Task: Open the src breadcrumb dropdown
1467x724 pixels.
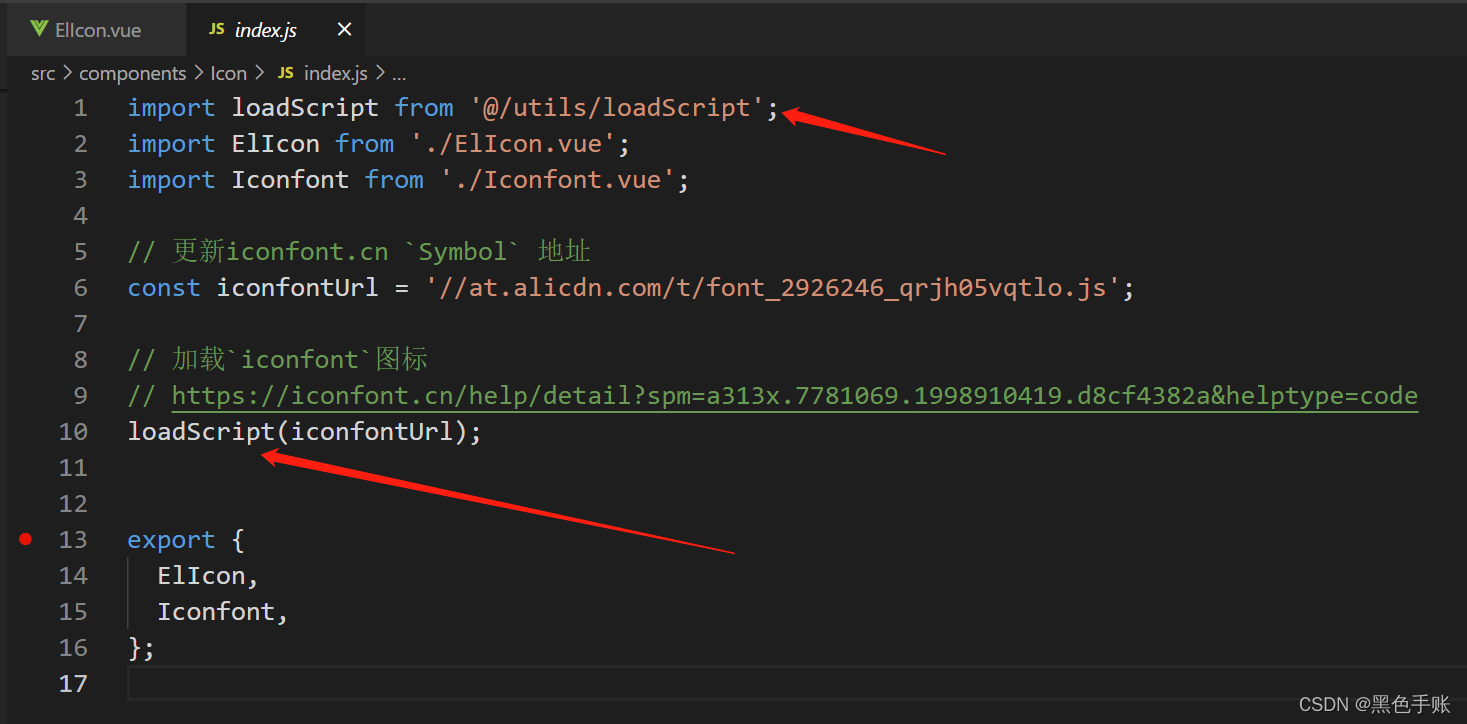Action: [42, 73]
